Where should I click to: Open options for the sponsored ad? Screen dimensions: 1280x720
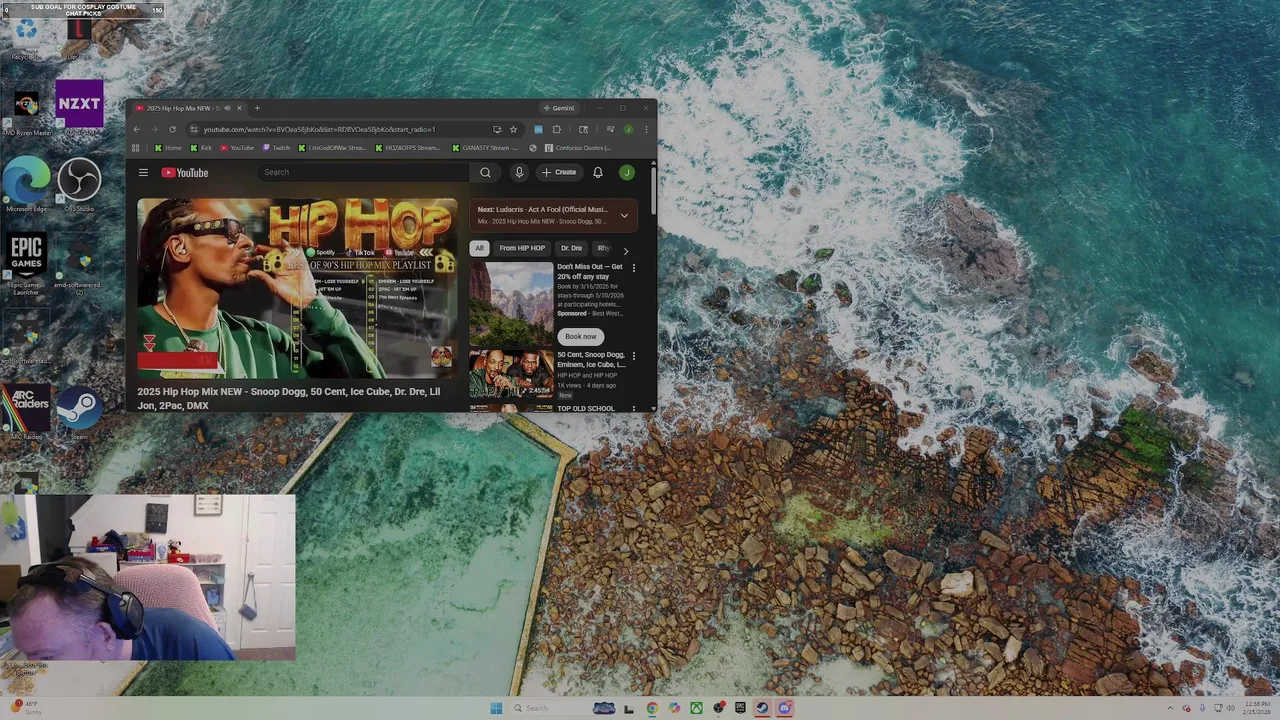[x=633, y=268]
